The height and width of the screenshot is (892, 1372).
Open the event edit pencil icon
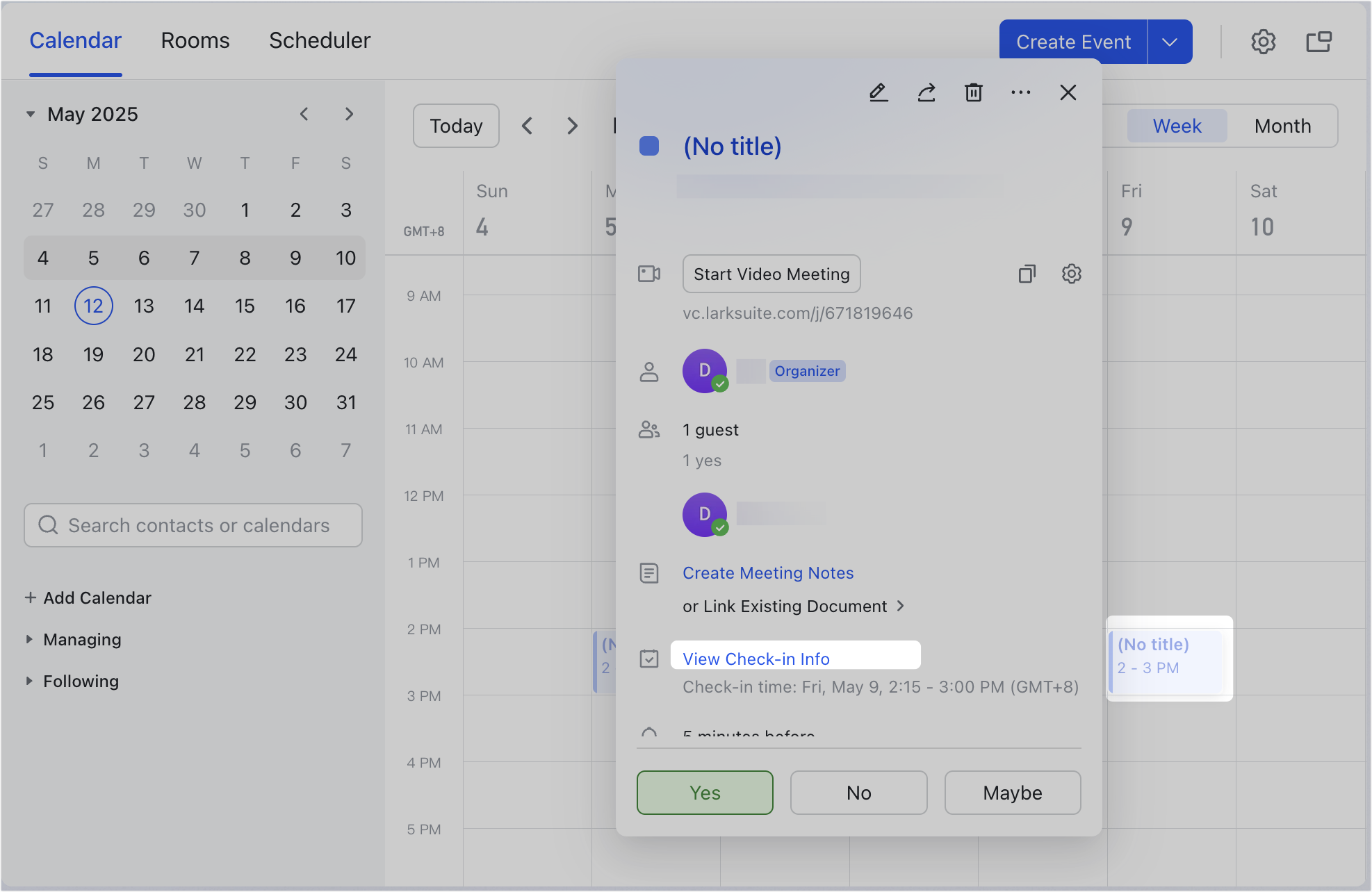click(879, 92)
